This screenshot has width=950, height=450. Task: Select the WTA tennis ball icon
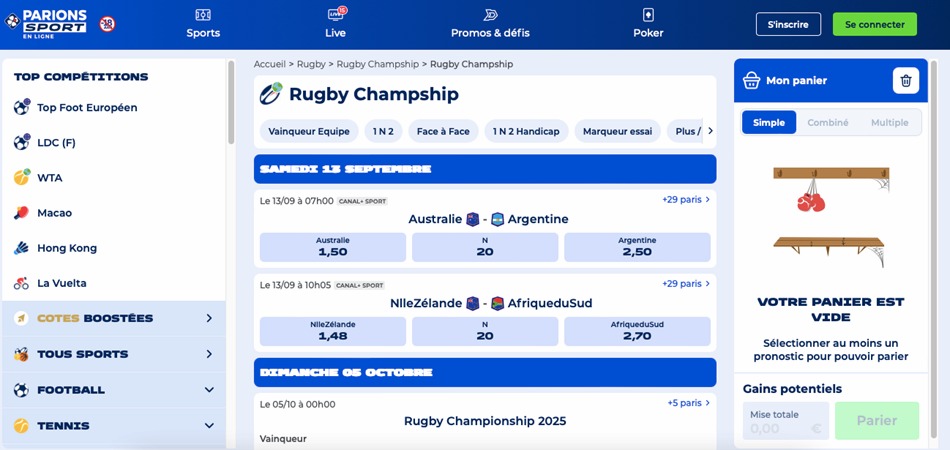click(22, 178)
